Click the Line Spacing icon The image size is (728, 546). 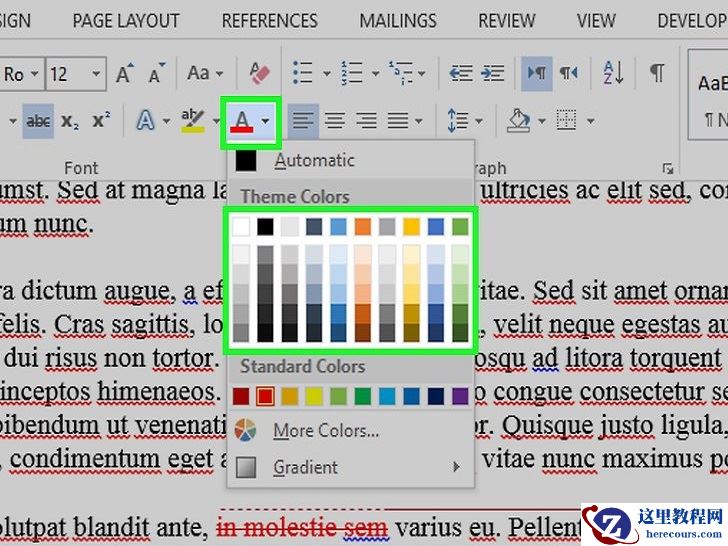click(457, 121)
